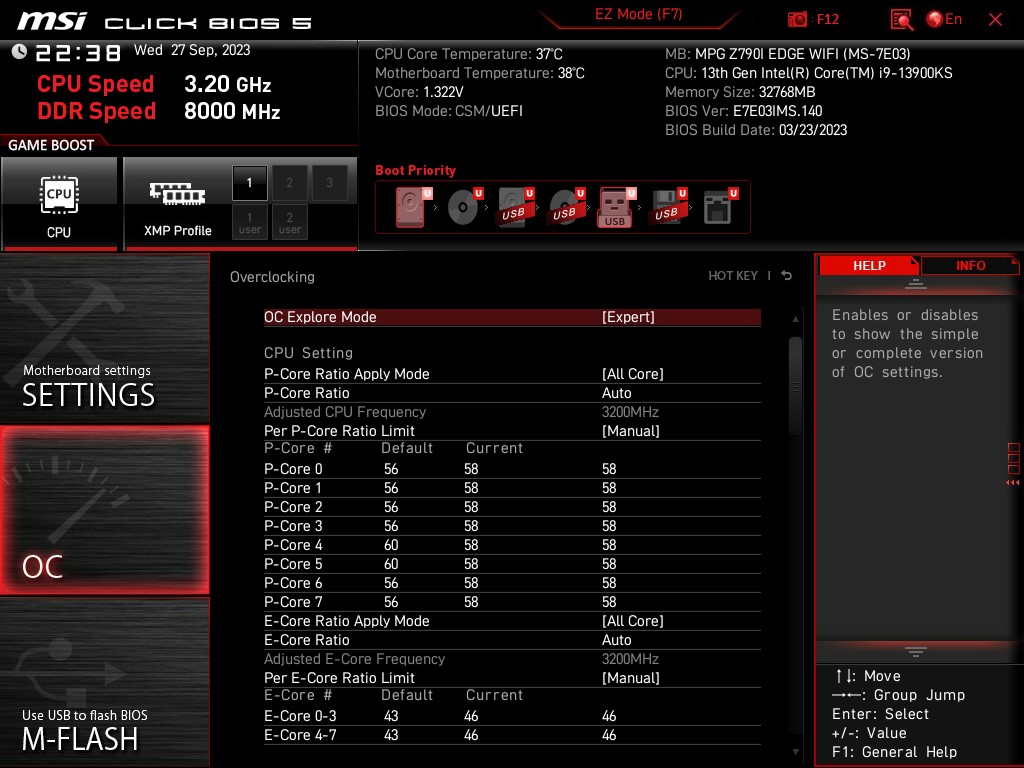Edit E-Core 4-7 ratio value 46
This screenshot has height=768, width=1024.
pyautogui.click(x=609, y=735)
